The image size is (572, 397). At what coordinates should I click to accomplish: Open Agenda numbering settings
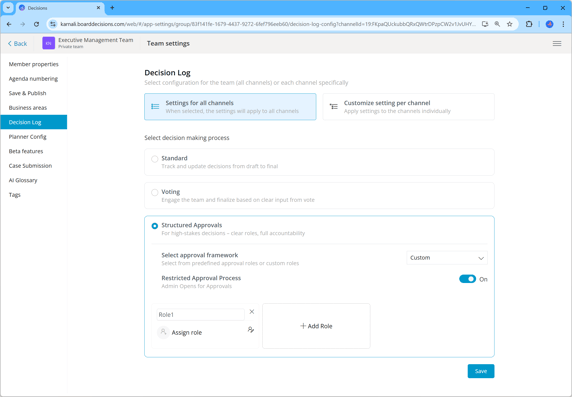34,79
